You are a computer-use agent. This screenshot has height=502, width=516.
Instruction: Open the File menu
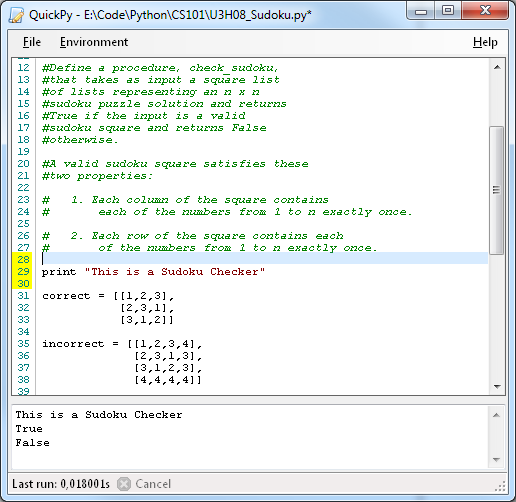(32, 42)
